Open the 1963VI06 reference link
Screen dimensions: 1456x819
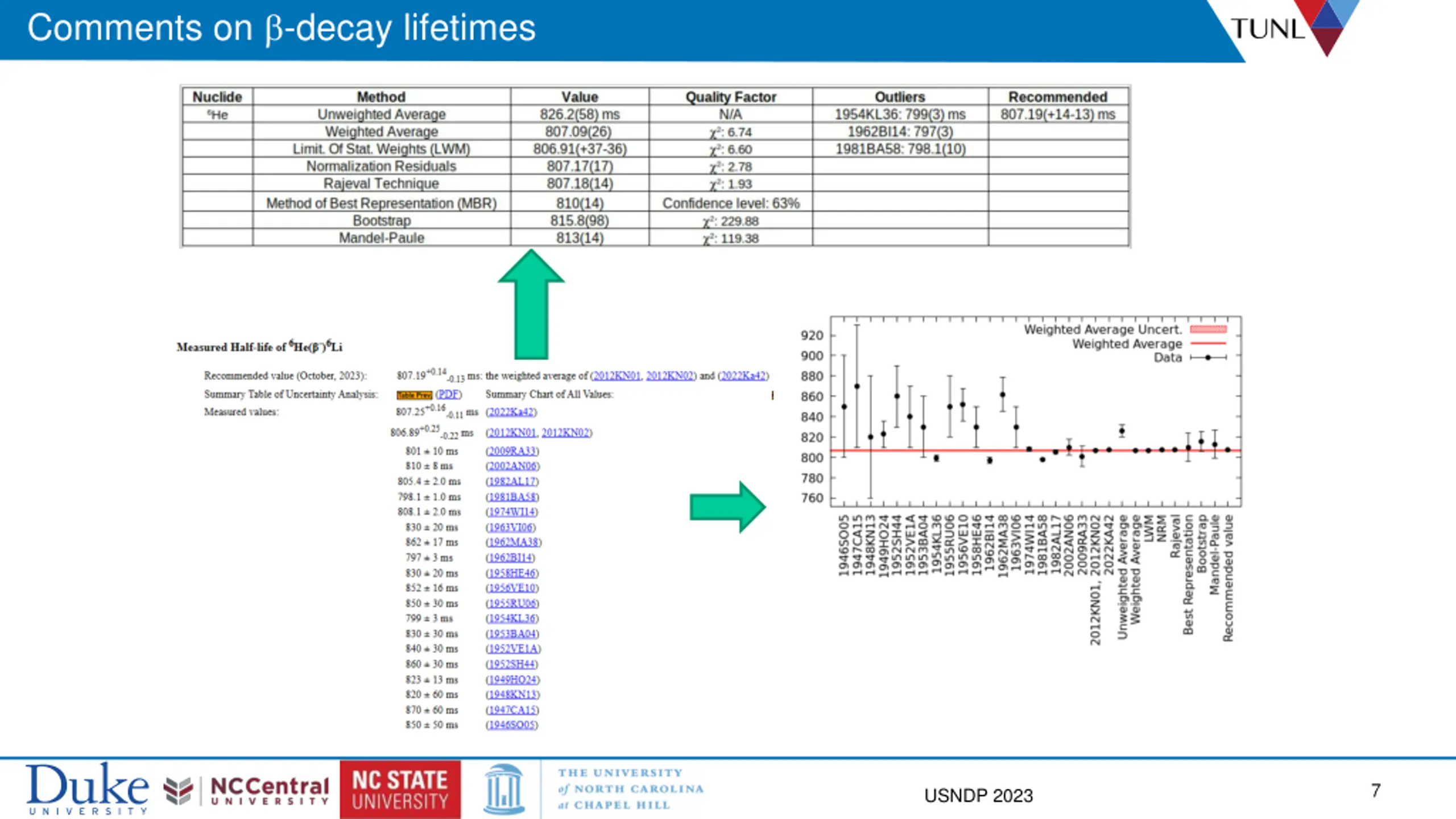(x=511, y=527)
